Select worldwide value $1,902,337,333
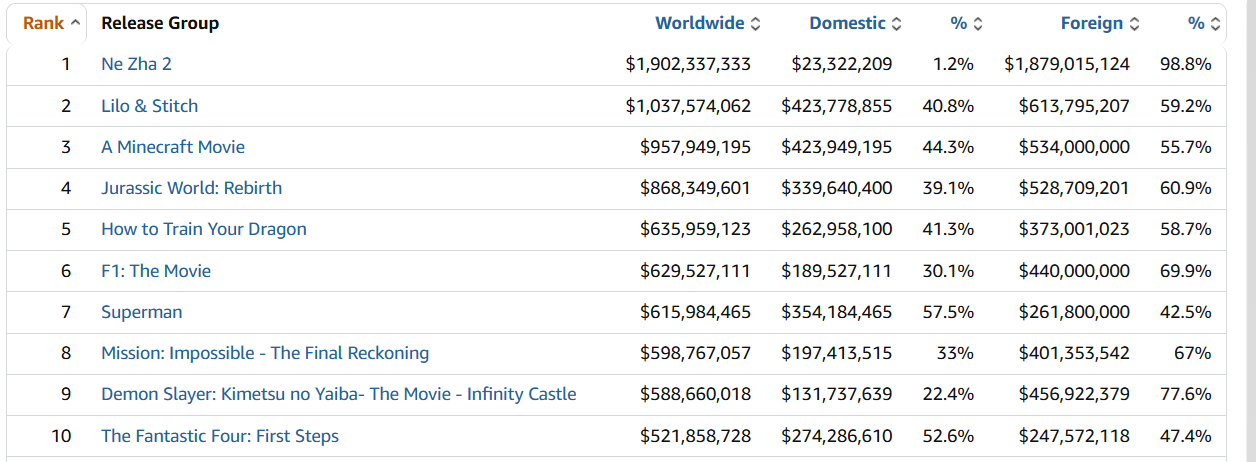 [688, 64]
